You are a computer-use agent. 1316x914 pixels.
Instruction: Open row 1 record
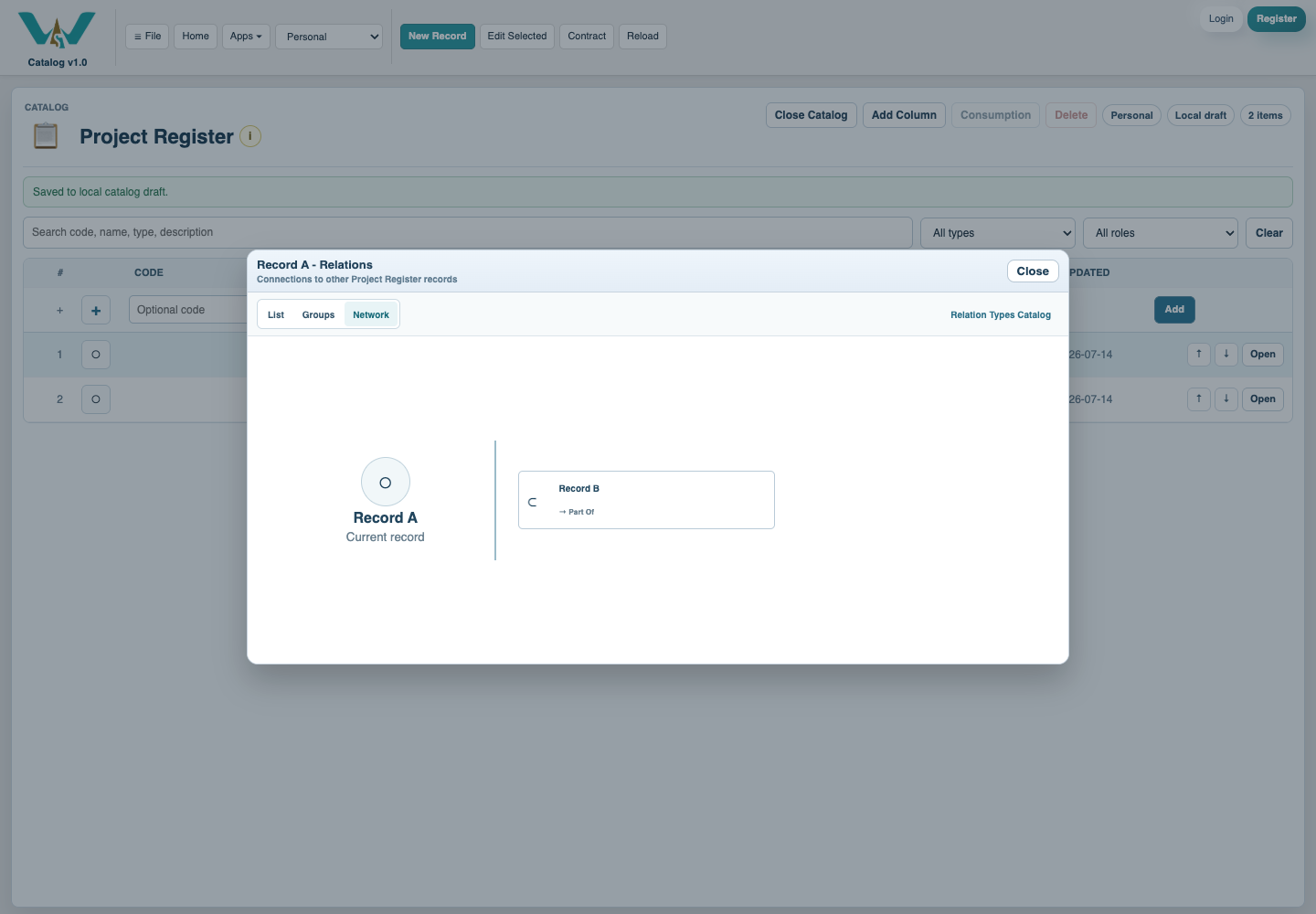pos(1263,355)
